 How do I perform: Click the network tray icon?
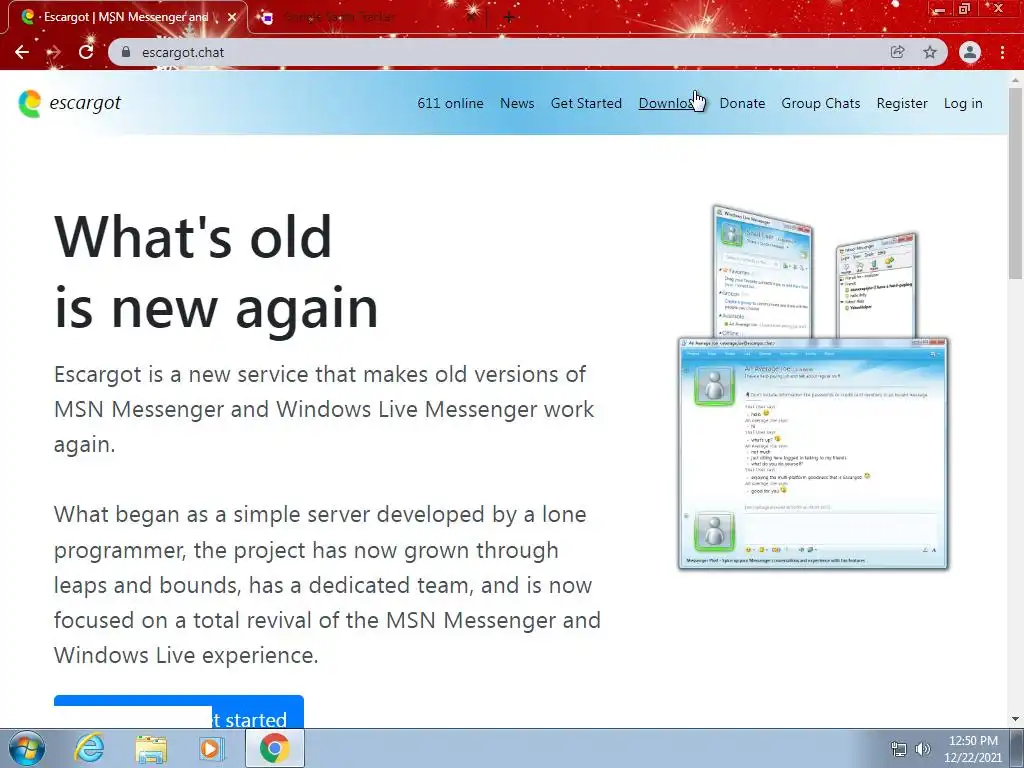[899, 749]
